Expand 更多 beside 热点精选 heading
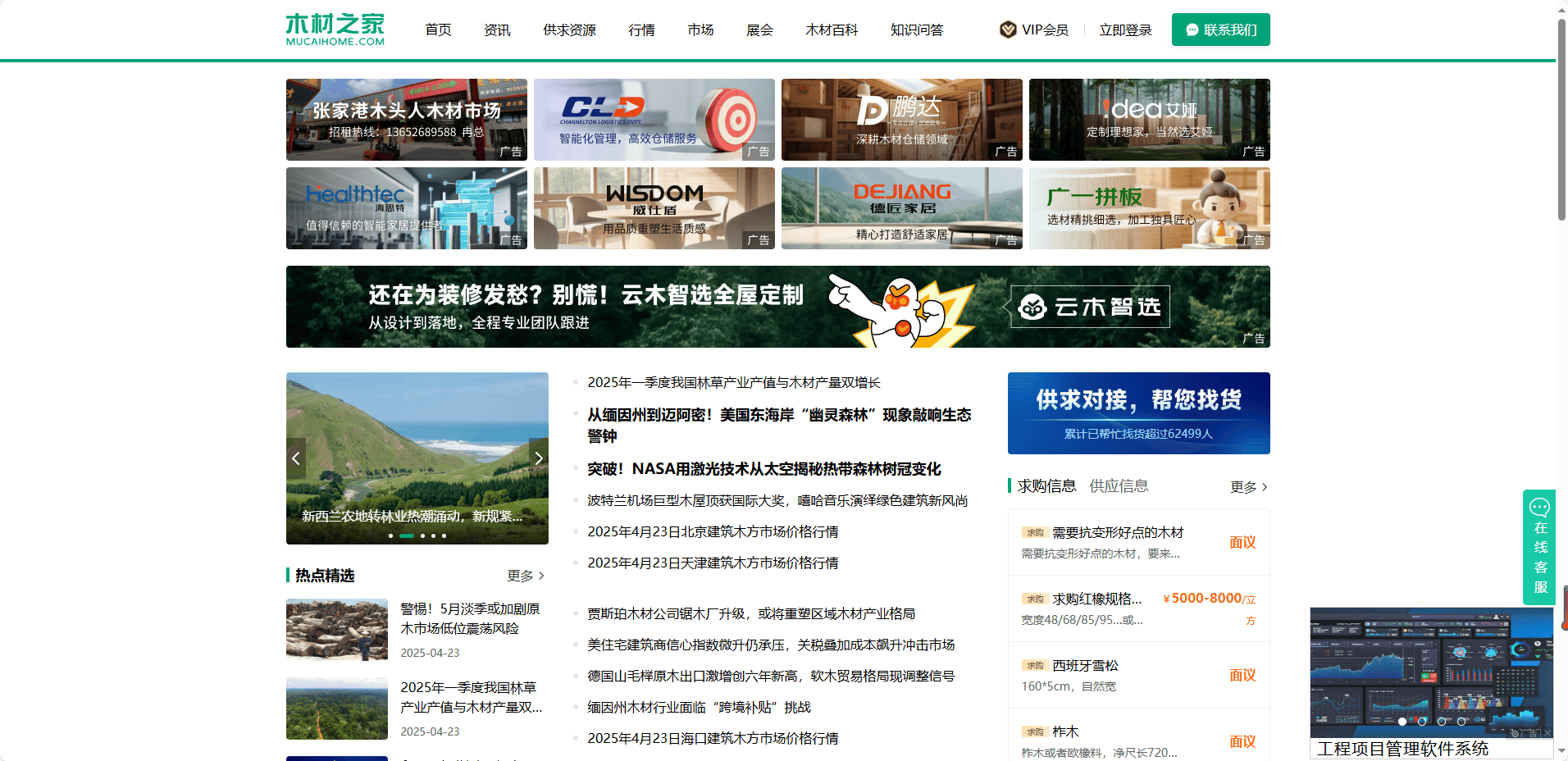The width and height of the screenshot is (1568, 761). pos(526,576)
